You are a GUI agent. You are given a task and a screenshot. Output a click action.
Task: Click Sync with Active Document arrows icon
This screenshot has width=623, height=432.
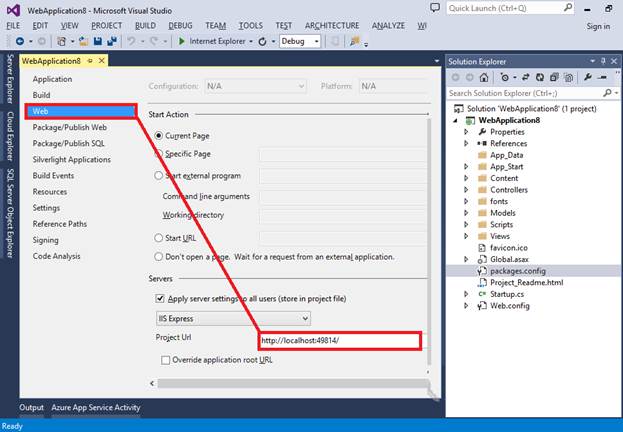(x=525, y=77)
